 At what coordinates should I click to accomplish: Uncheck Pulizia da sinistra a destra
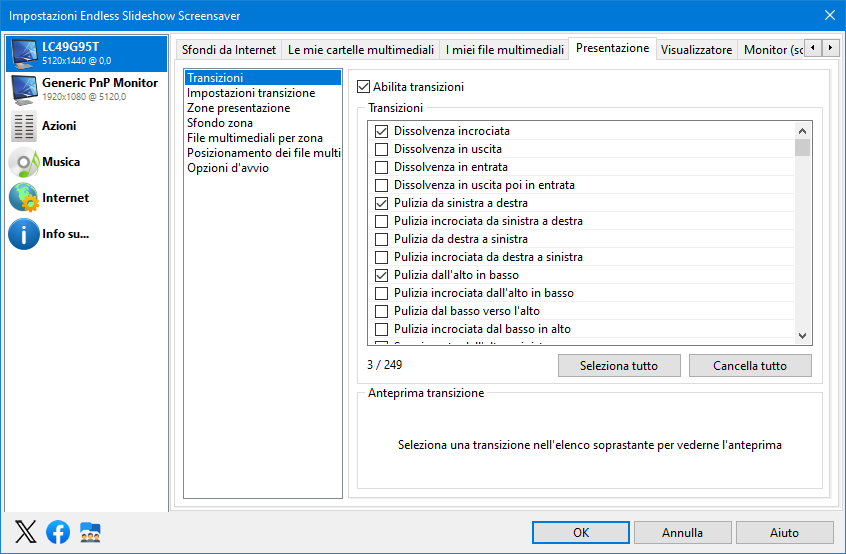(381, 203)
